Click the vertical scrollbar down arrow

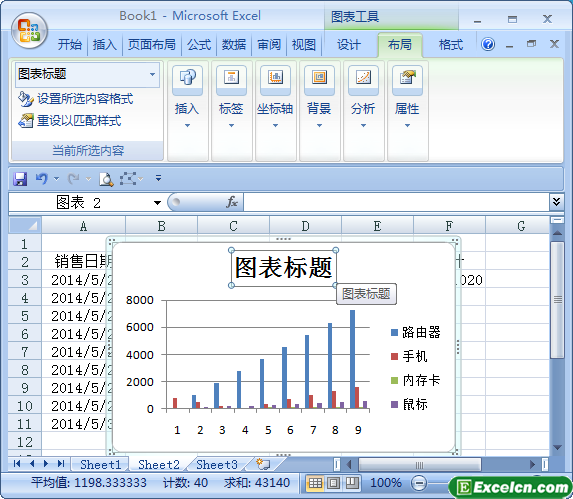(557, 448)
